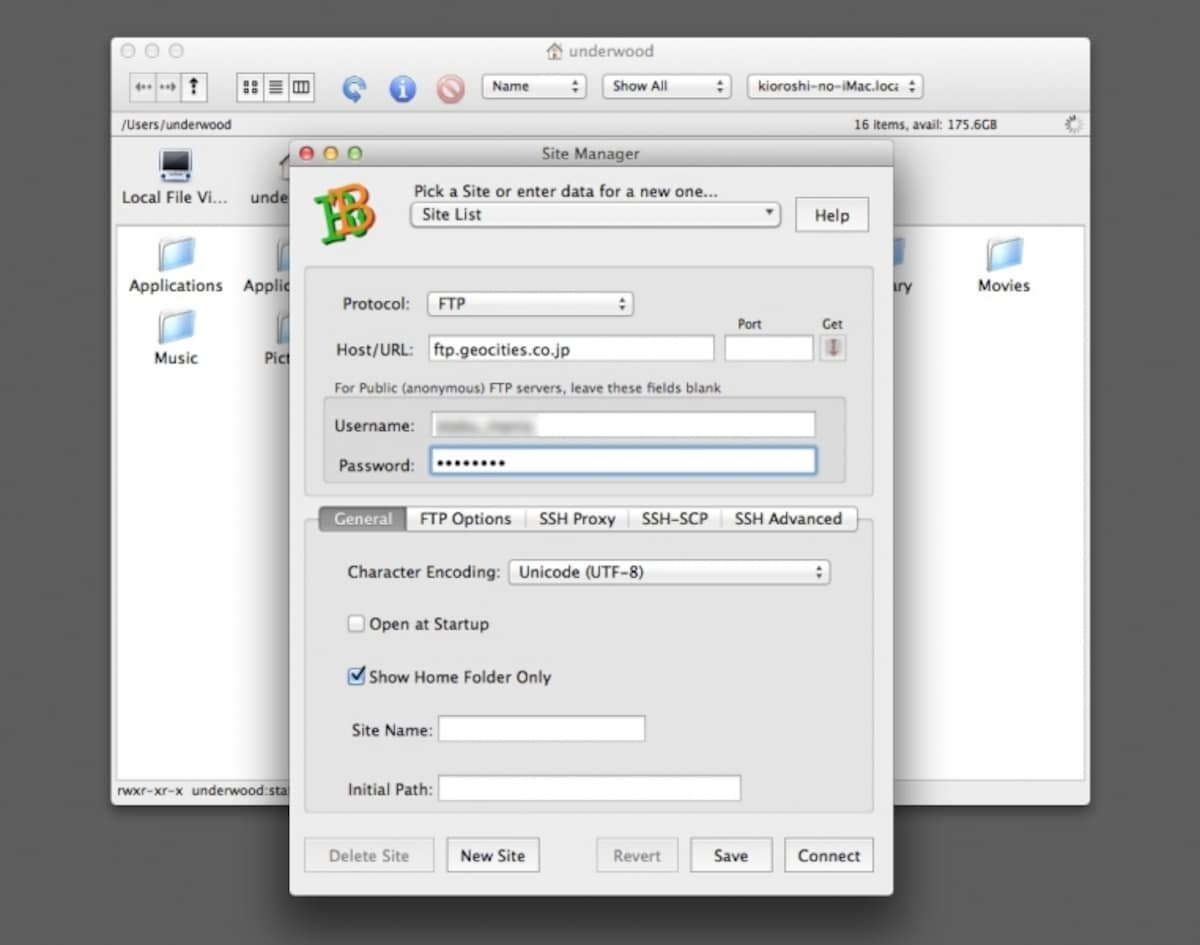Uncheck Show Home Folder Only
The width and height of the screenshot is (1200, 945).
(x=356, y=677)
